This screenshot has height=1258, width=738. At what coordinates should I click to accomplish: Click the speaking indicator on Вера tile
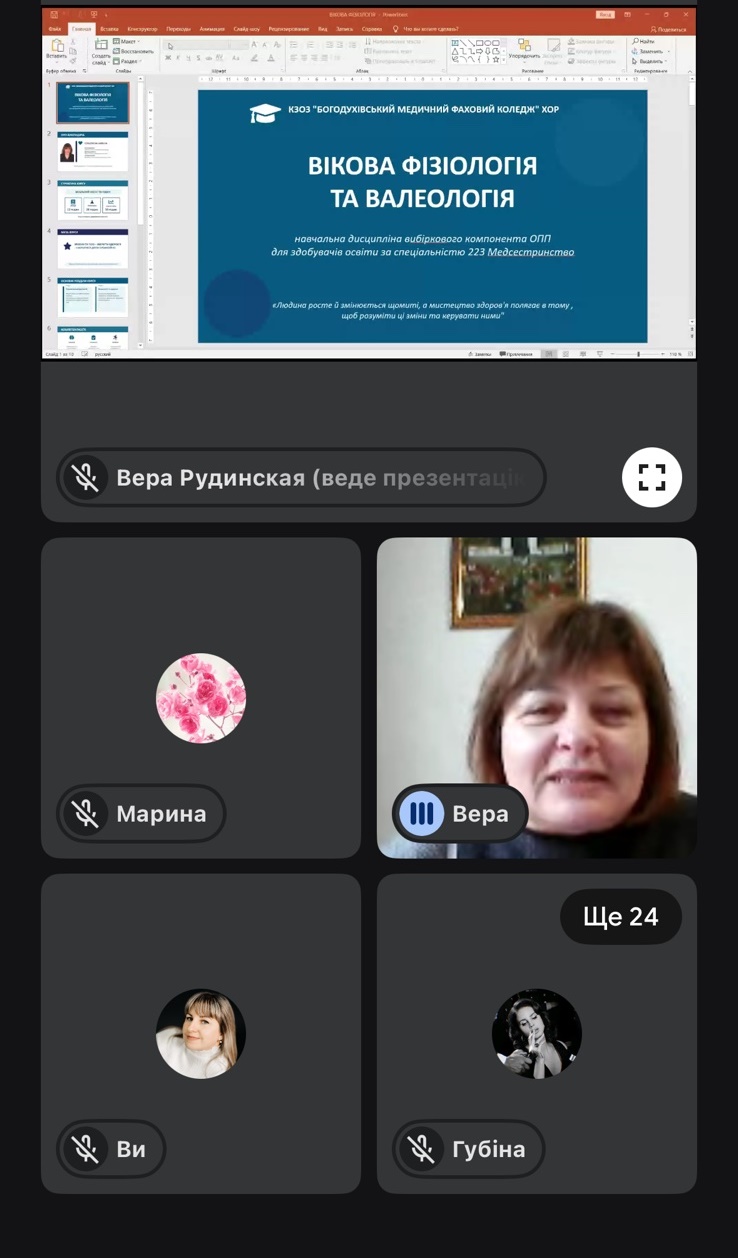click(x=422, y=813)
